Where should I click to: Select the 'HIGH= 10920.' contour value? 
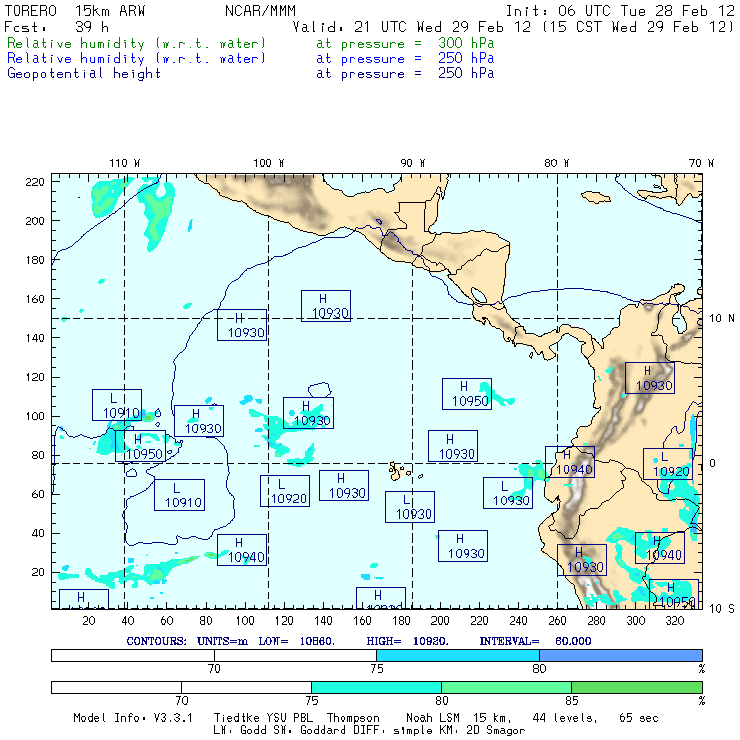pyautogui.click(x=407, y=641)
